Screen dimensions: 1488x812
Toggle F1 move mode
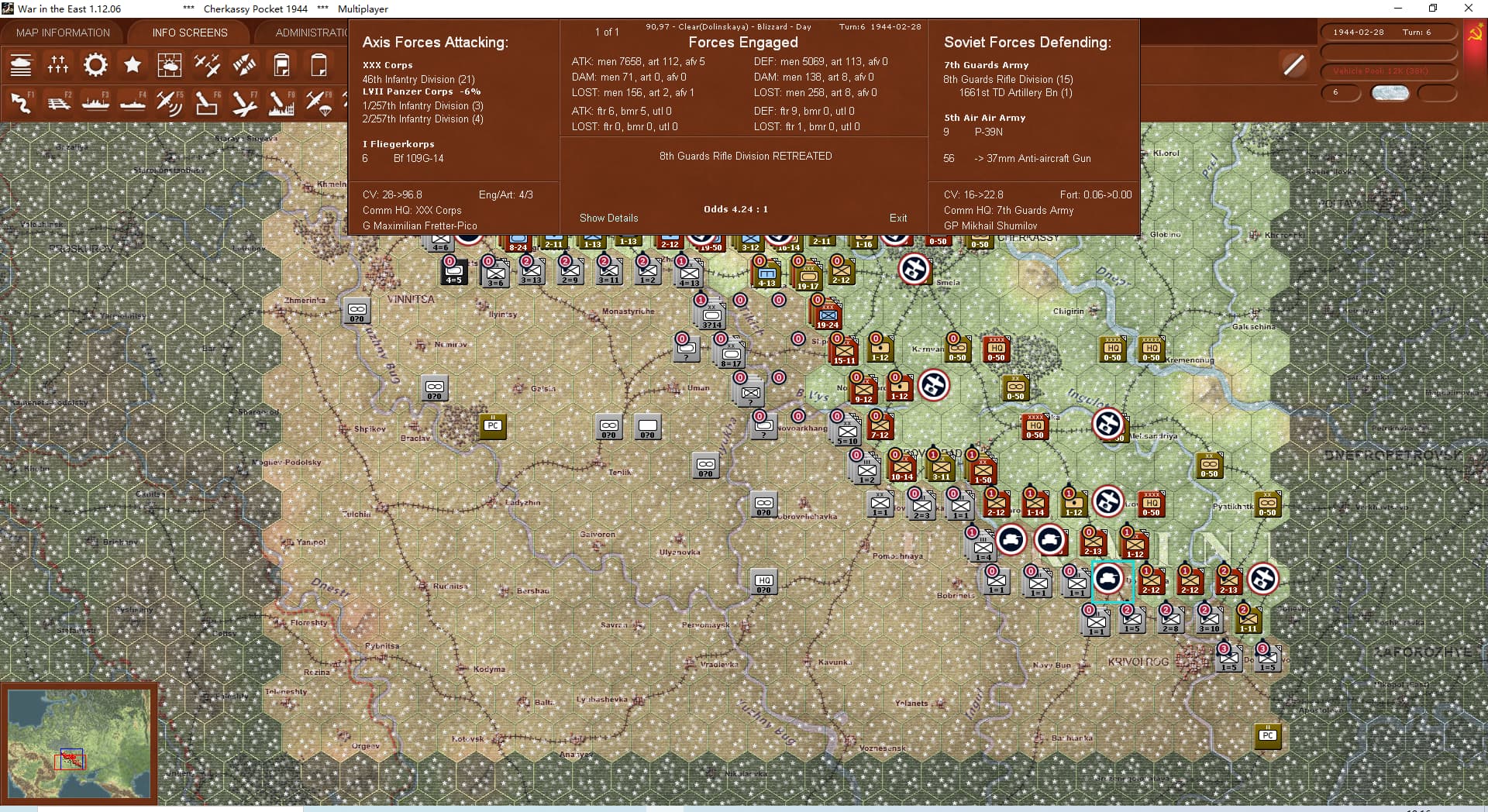tap(21, 102)
